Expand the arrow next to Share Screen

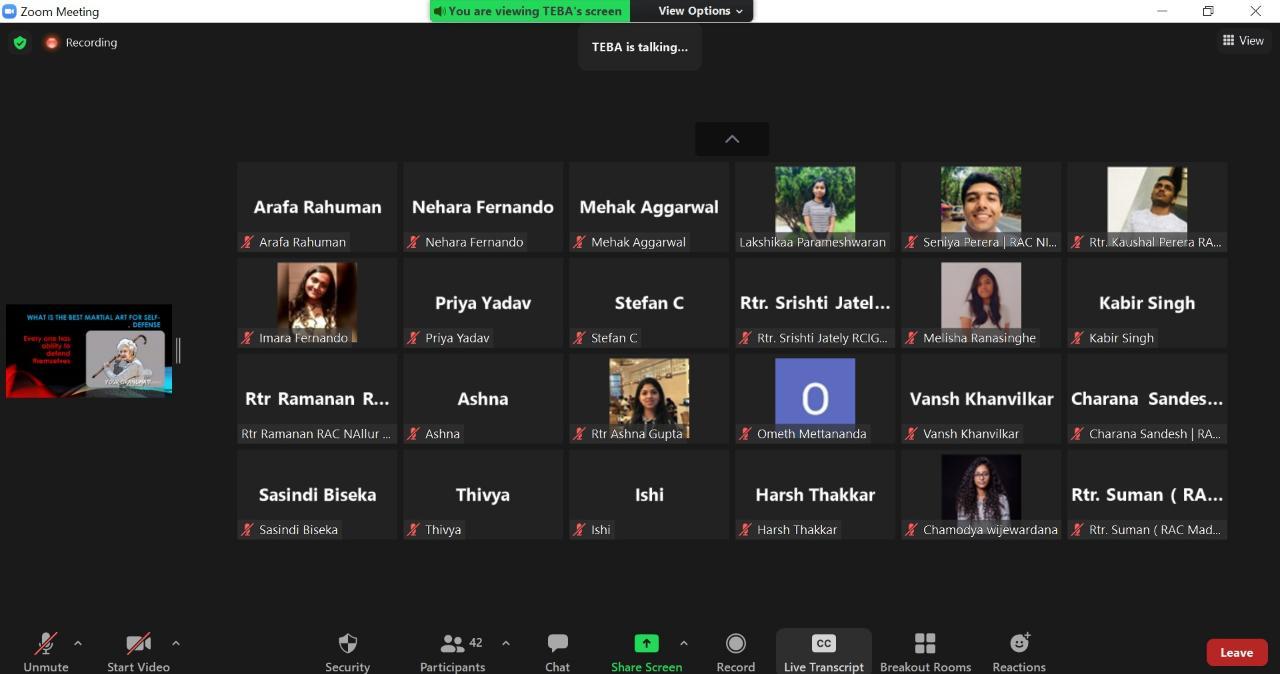684,643
